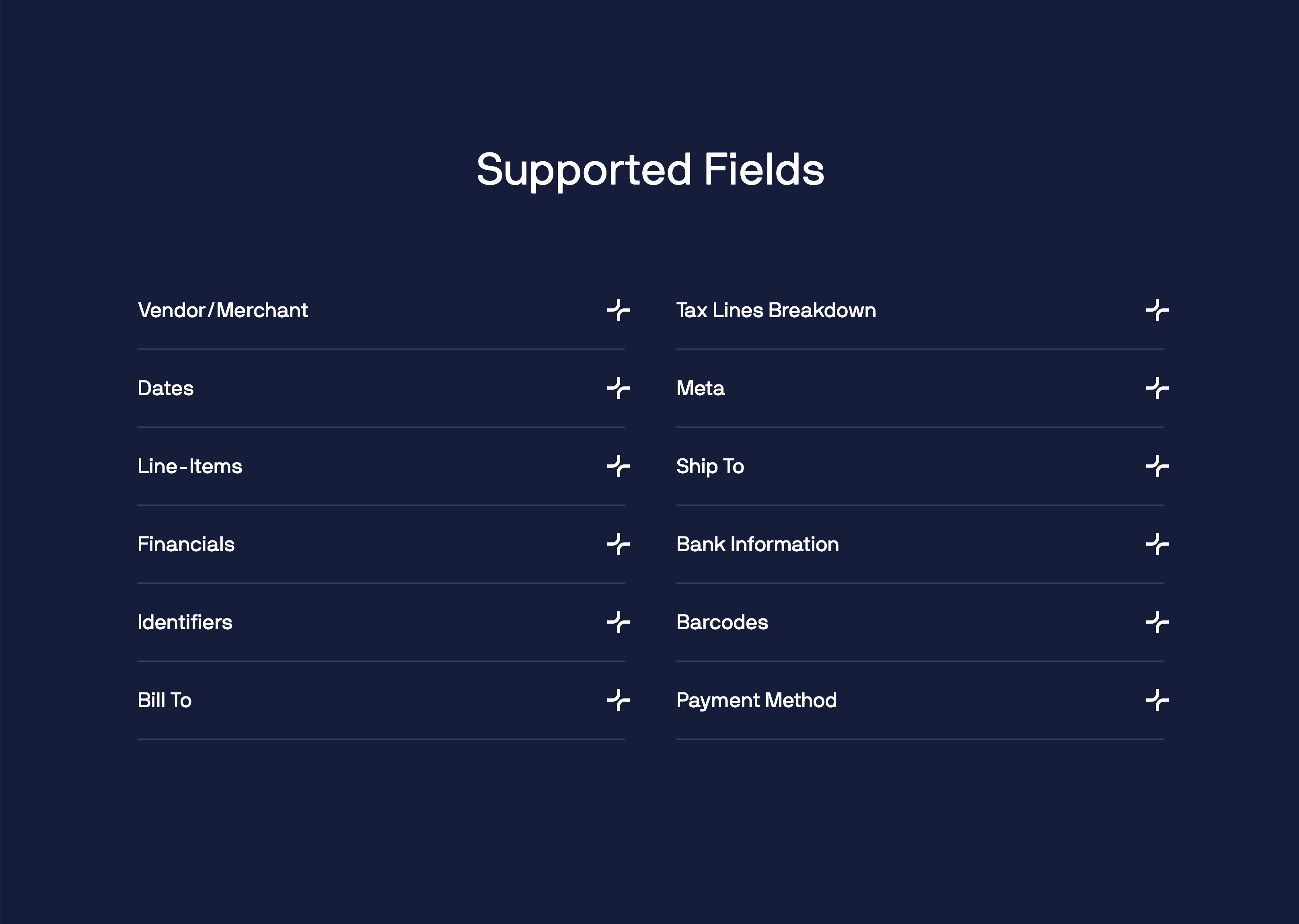Click the plus icon for Bank Information
Viewport: 1299px width, 924px height.
point(1157,544)
